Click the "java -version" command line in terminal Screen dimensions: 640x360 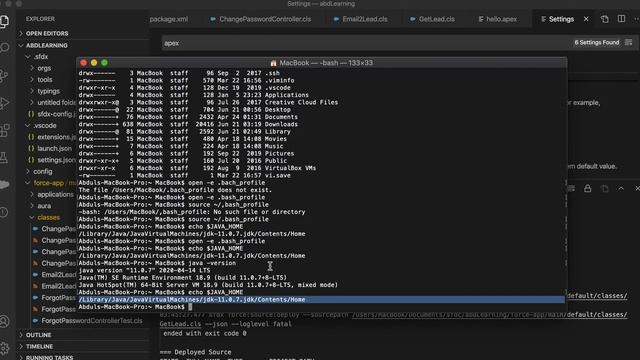(157, 263)
